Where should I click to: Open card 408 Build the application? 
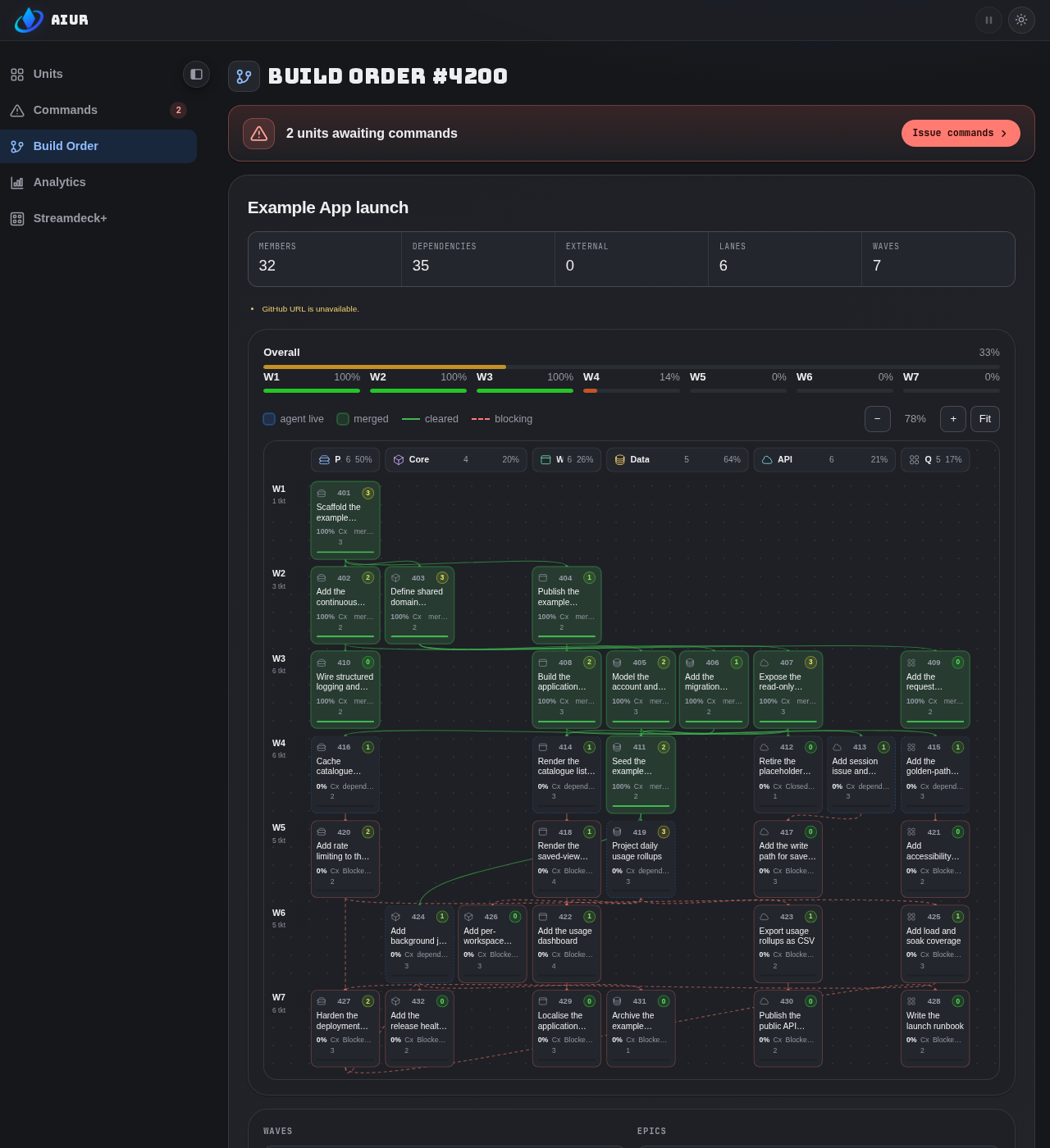click(x=567, y=690)
